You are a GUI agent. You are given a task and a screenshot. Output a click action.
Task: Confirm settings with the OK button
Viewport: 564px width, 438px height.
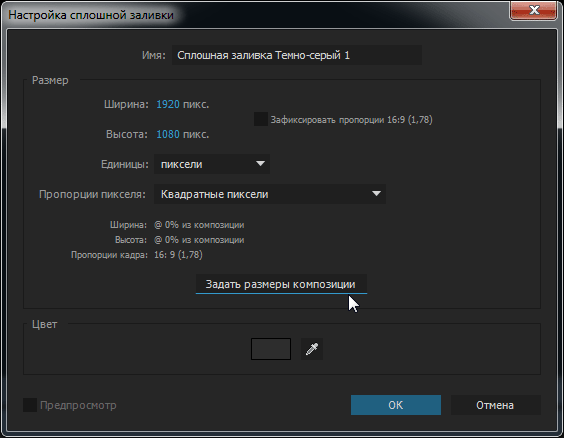[x=396, y=405]
